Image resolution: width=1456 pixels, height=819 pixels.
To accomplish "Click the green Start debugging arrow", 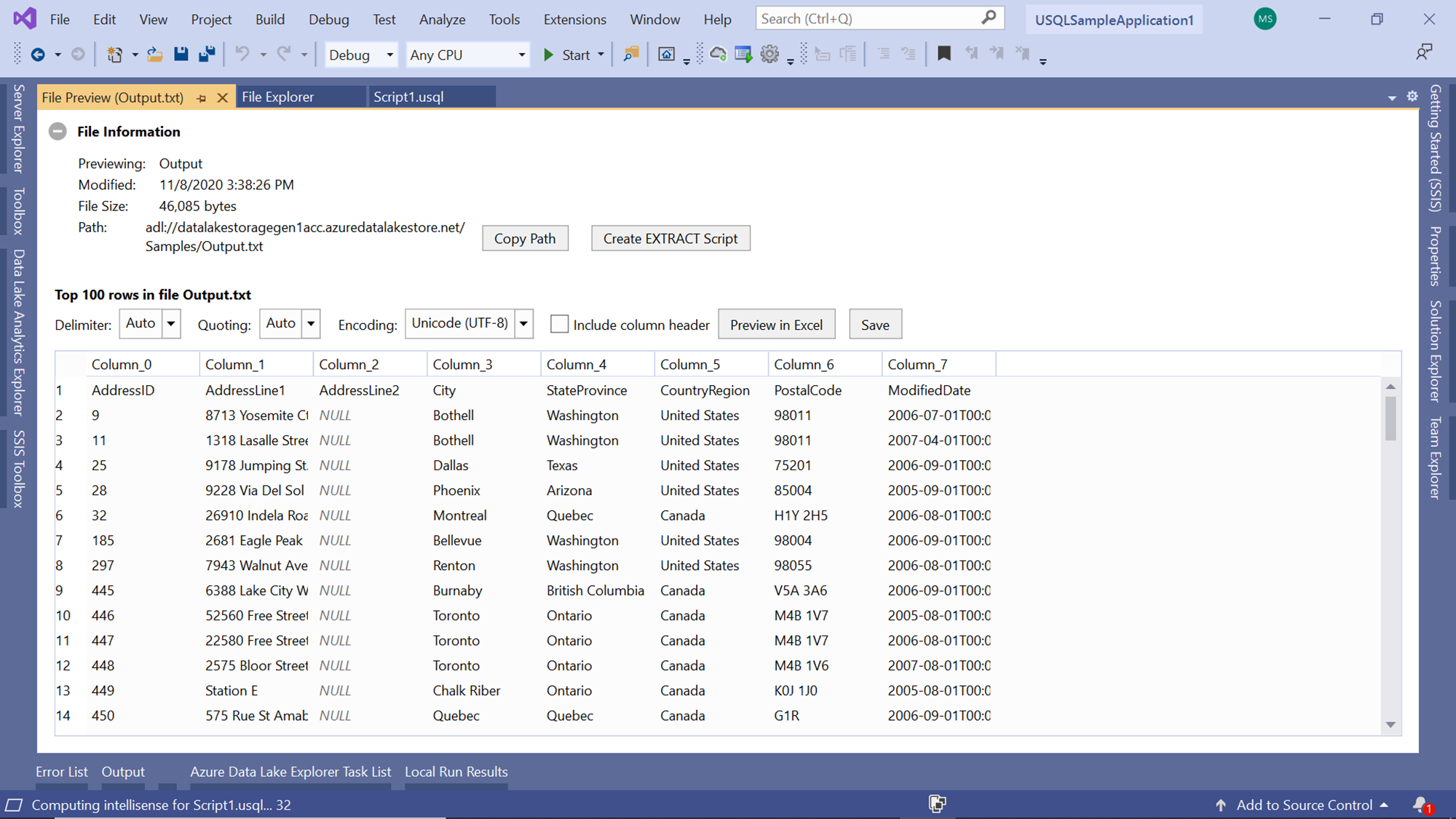I will [549, 55].
